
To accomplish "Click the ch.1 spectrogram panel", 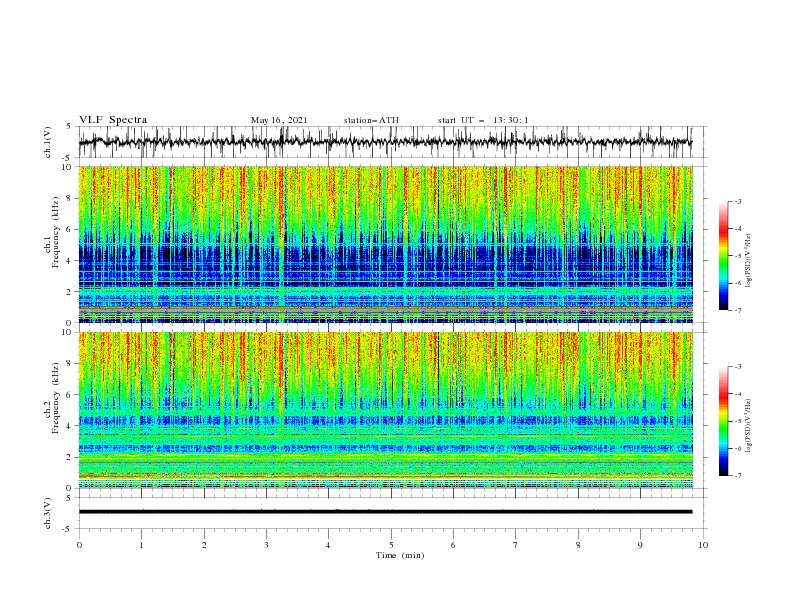I will (x=385, y=244).
